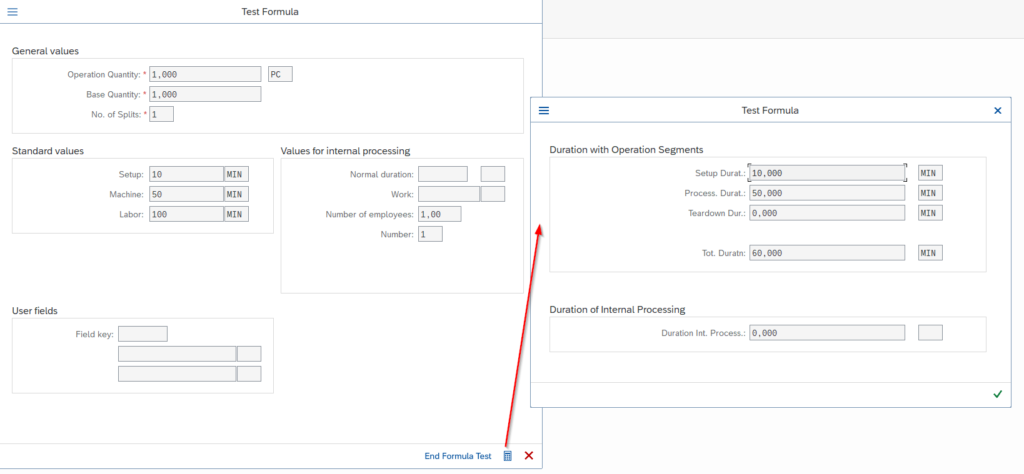The image size is (1024, 474).
Task: Select the Normal duration field
Action: click(443, 174)
